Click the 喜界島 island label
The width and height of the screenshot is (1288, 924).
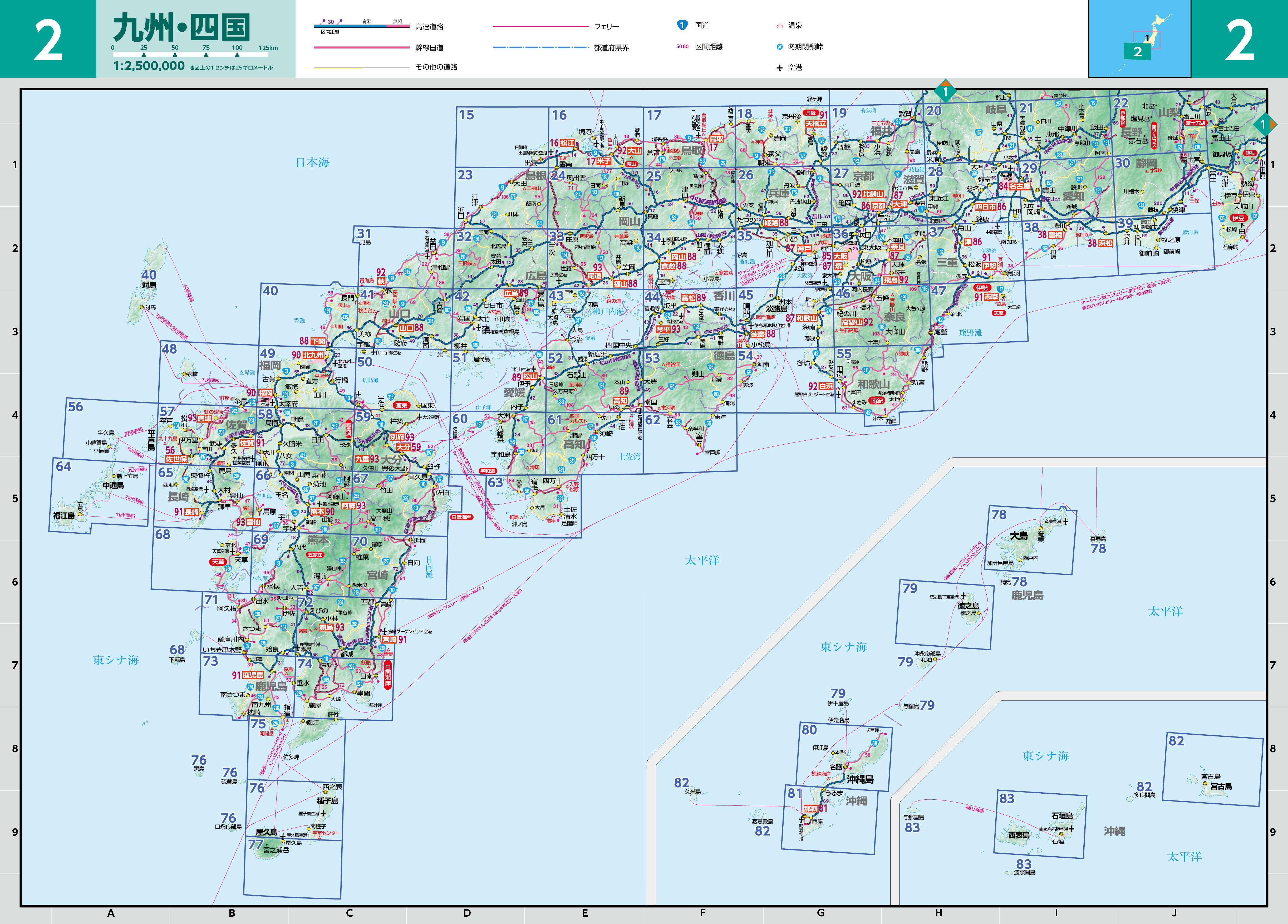tap(1098, 539)
